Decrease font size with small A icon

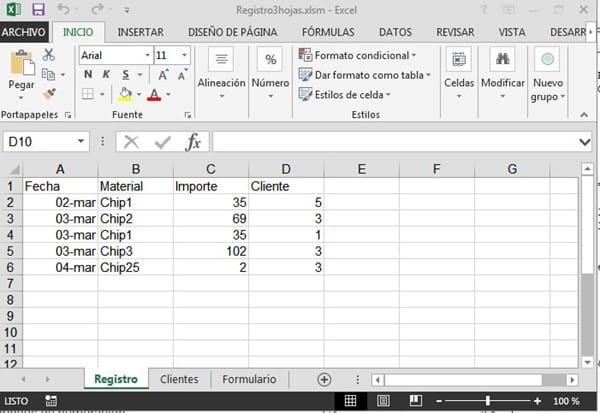pos(183,75)
